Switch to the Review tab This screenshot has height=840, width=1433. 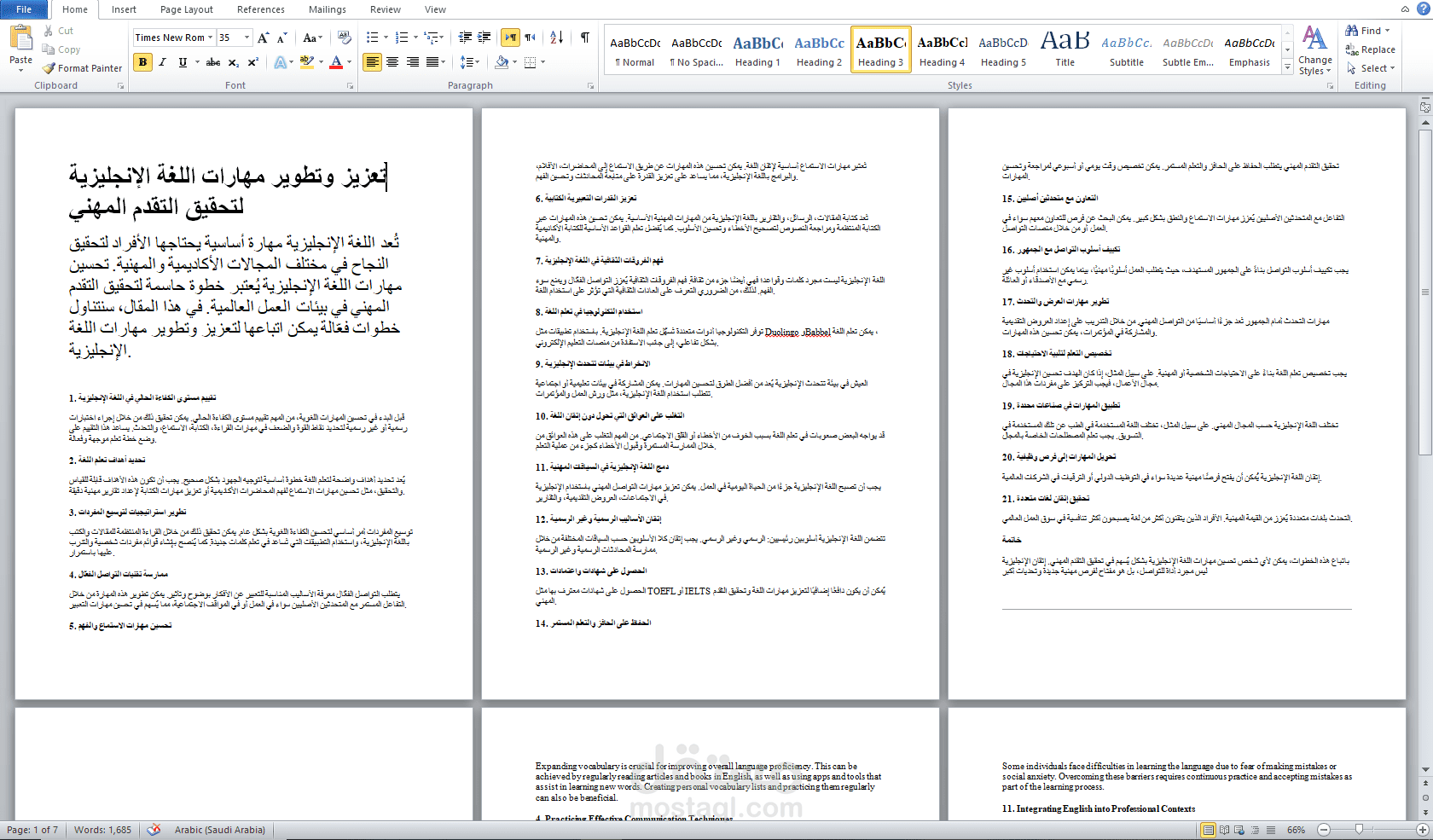pyautogui.click(x=386, y=9)
